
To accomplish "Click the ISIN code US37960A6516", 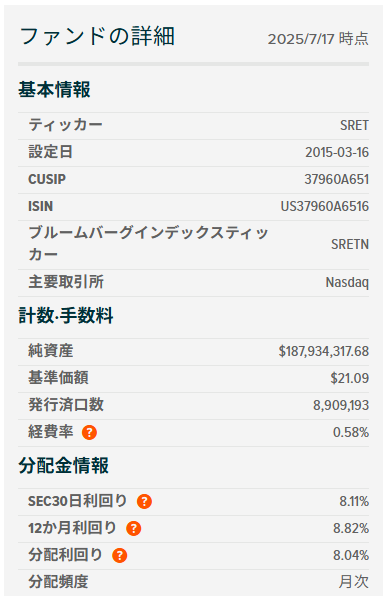I will (325, 206).
